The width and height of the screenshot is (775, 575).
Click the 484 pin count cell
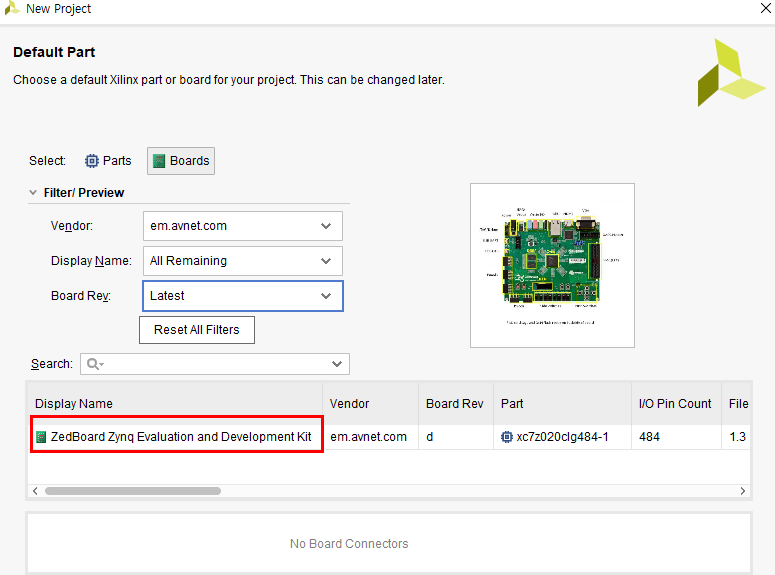tap(676, 437)
